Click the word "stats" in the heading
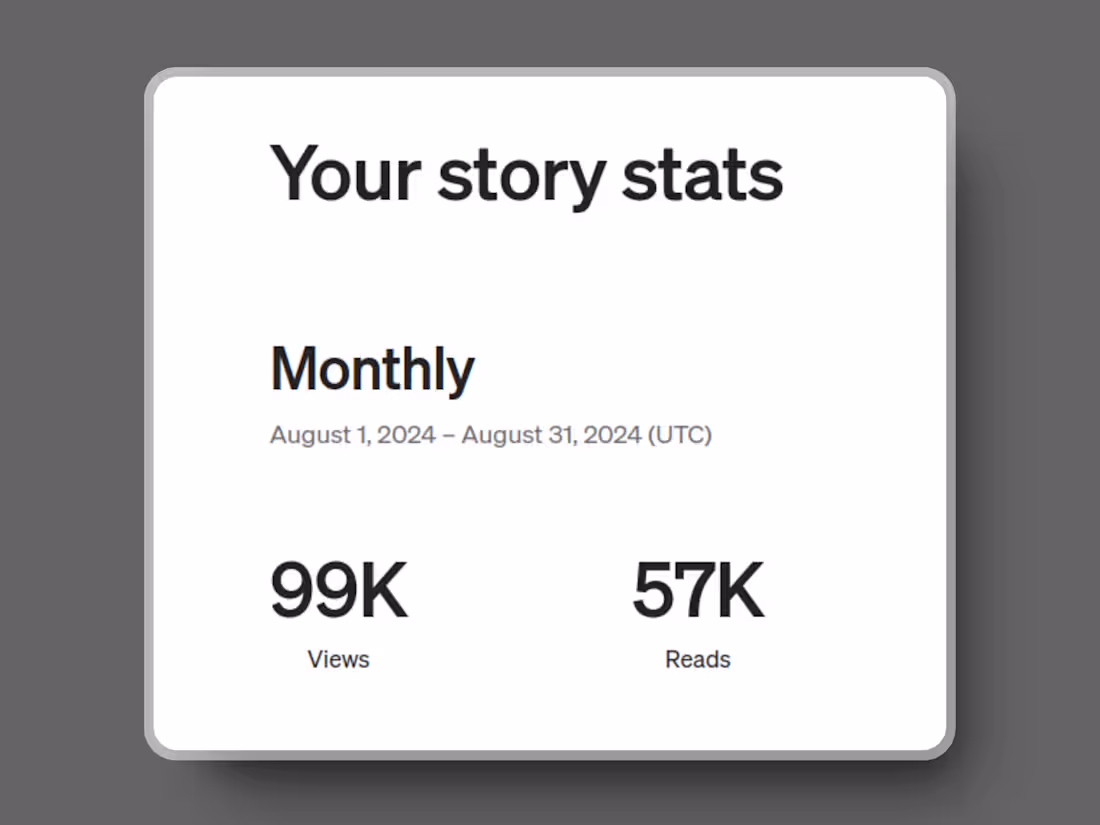 pyautogui.click(x=702, y=174)
